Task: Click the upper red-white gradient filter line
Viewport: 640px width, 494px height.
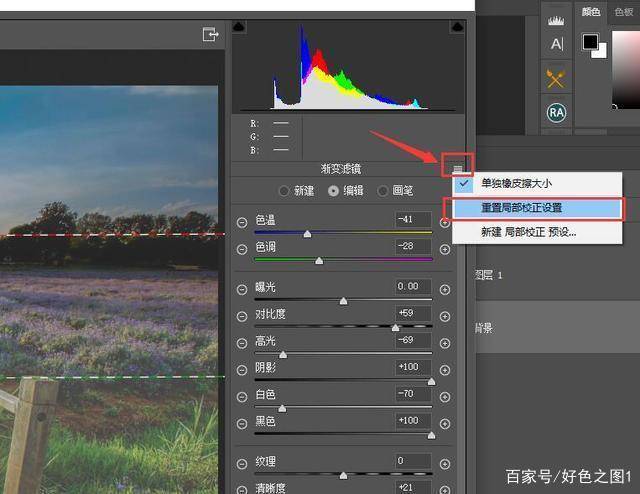Action: pyautogui.click(x=112, y=235)
